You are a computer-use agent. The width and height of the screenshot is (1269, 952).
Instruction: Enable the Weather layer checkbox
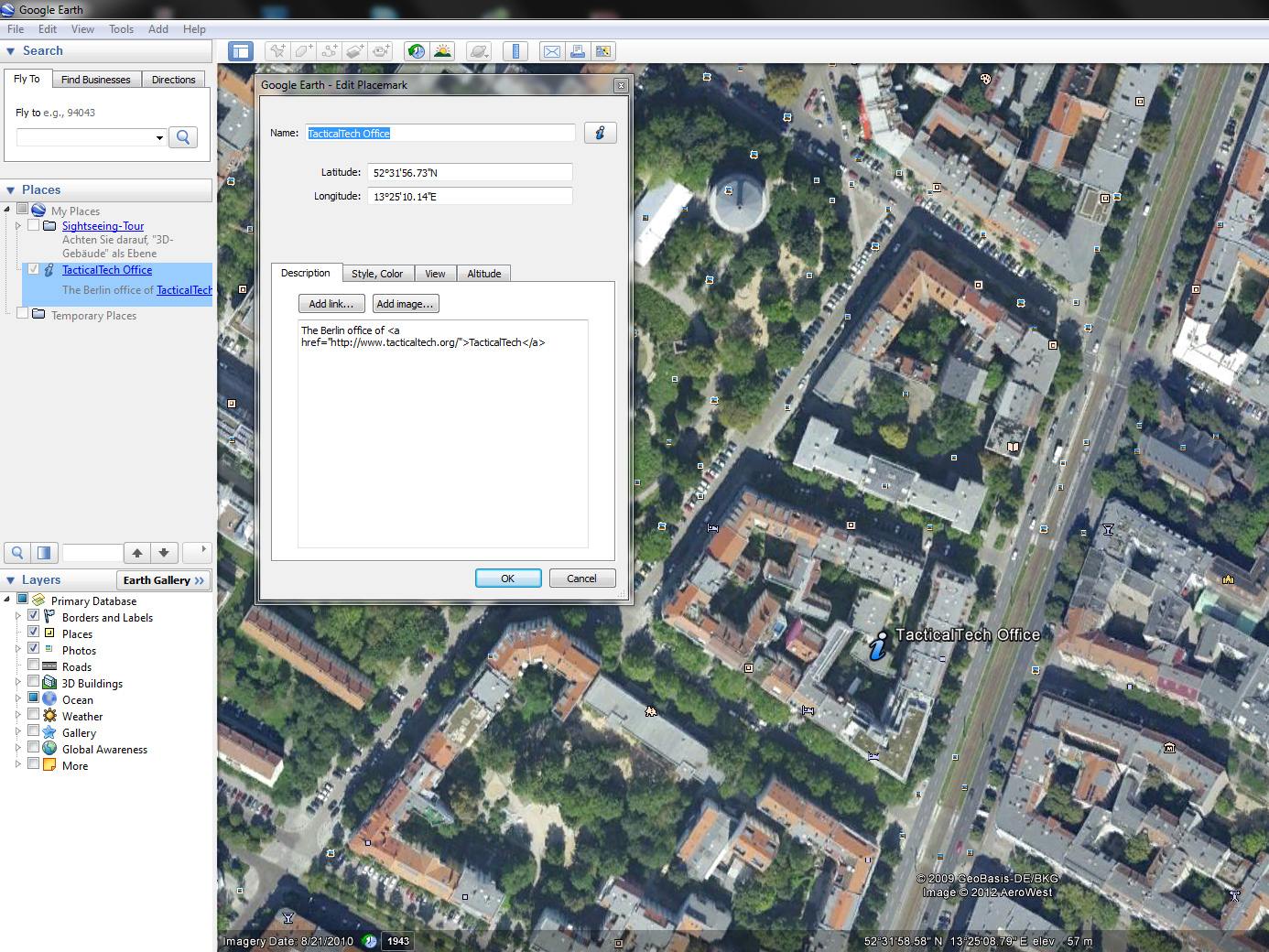pos(34,714)
